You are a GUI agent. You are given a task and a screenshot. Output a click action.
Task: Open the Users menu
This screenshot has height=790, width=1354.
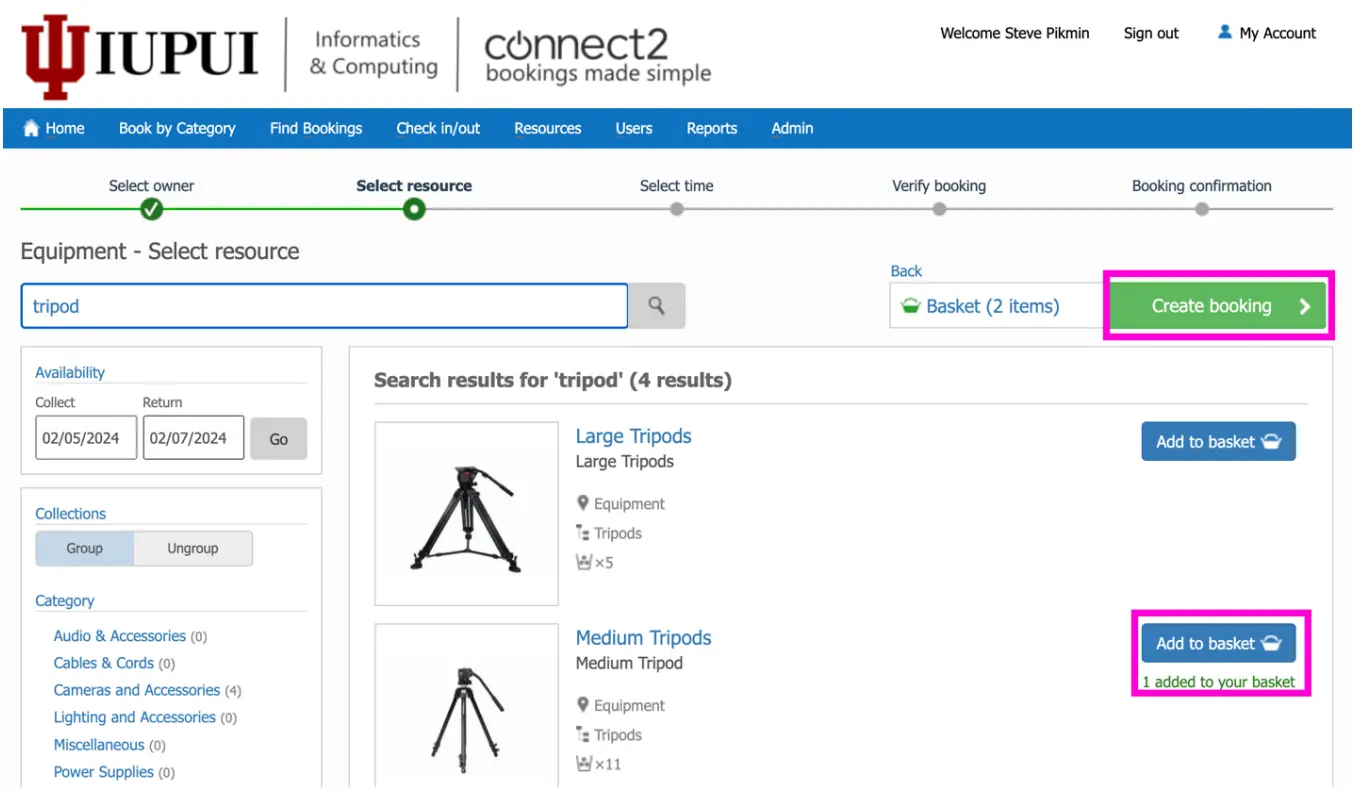pyautogui.click(x=634, y=128)
